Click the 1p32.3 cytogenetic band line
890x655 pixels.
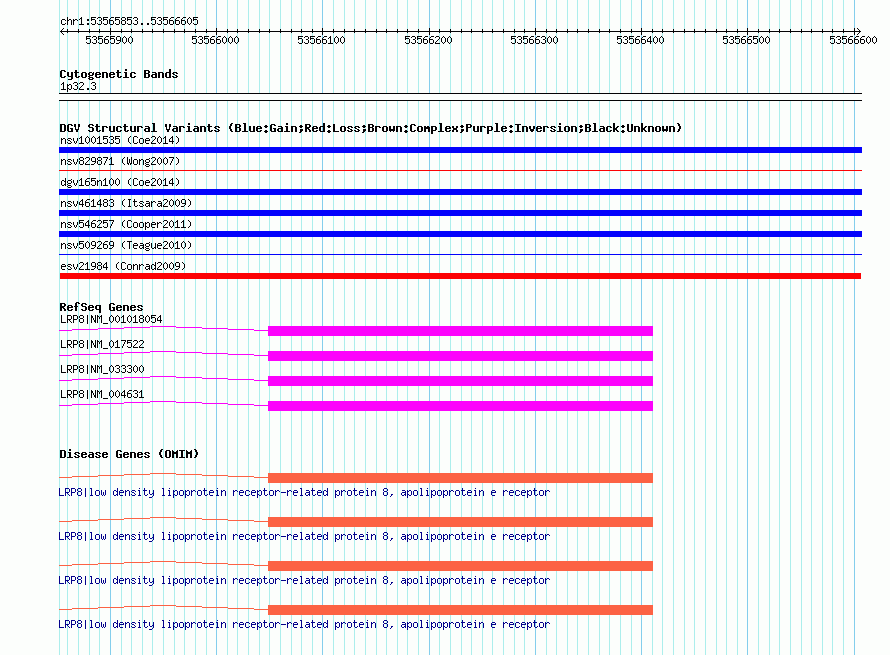[460, 97]
